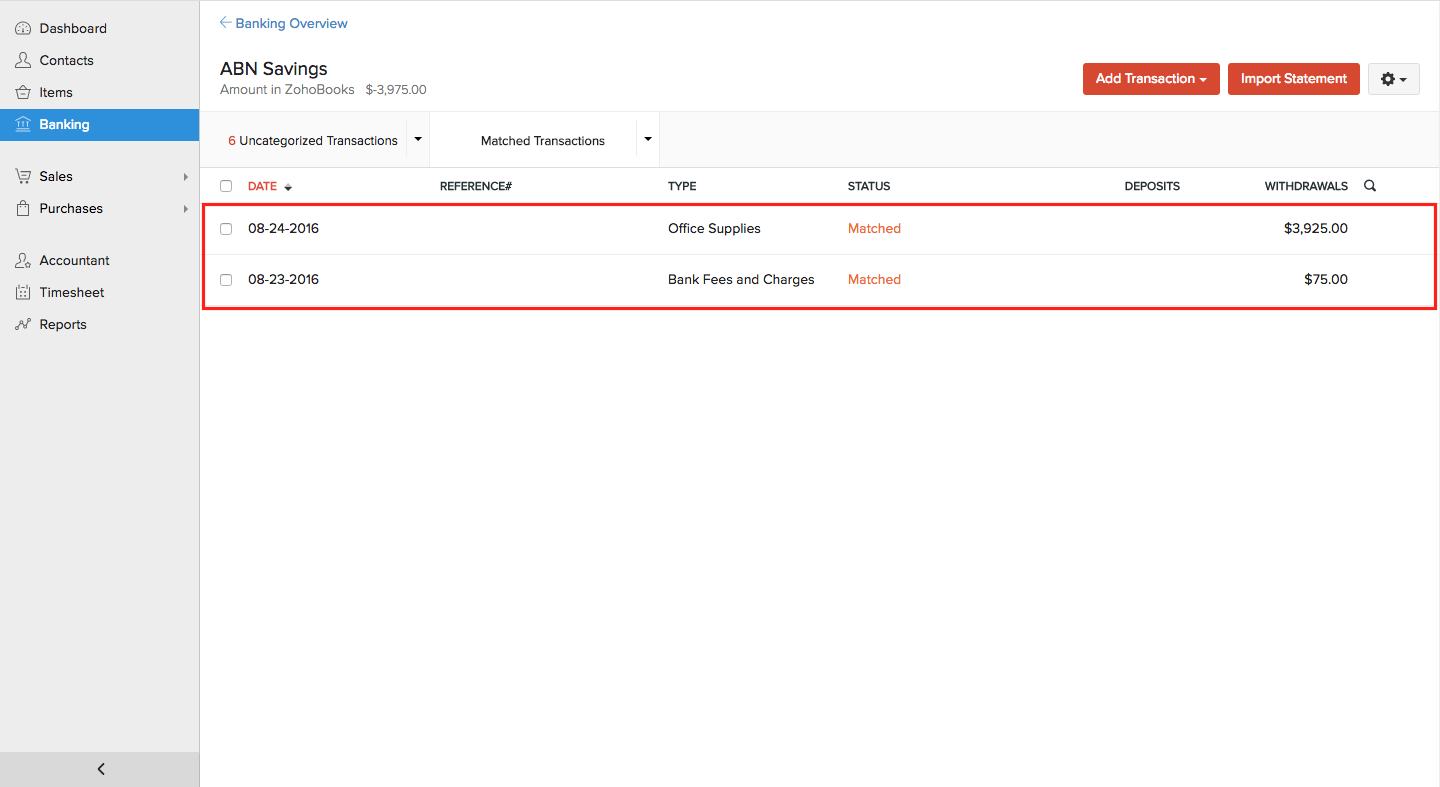Switch to the Matched Transactions tab
This screenshot has height=787, width=1440.
point(543,140)
